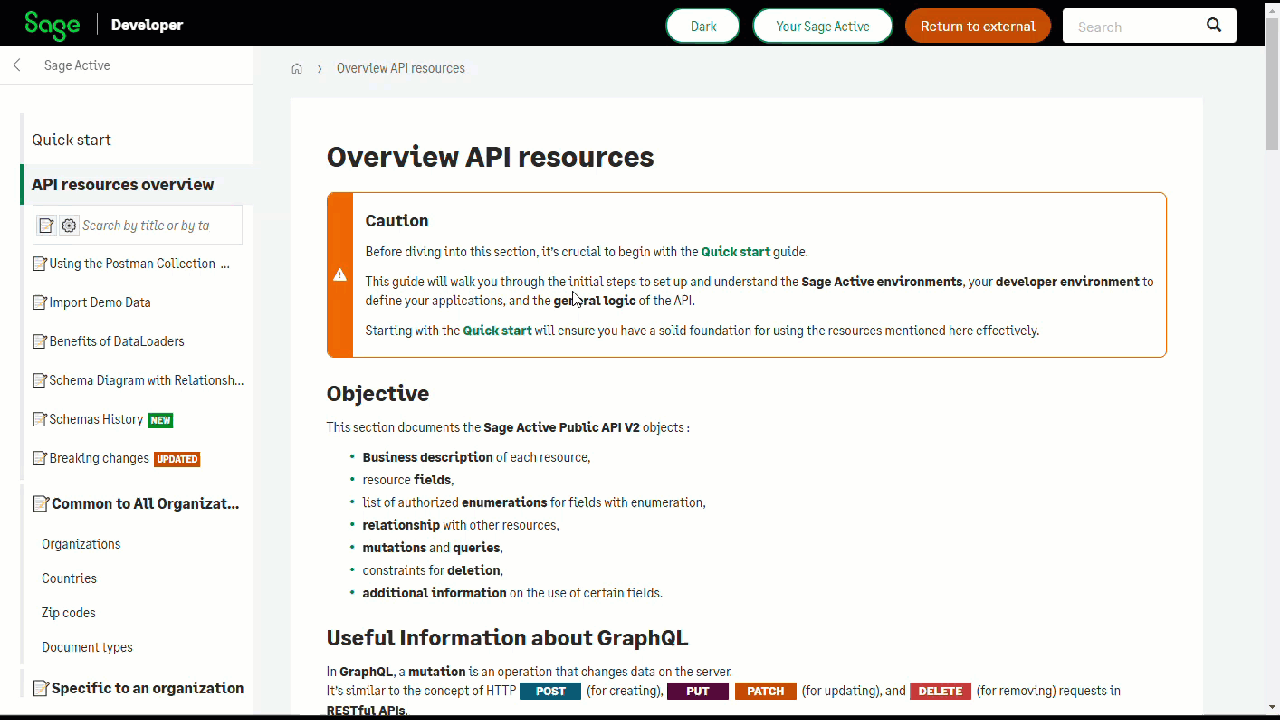
Task: Click the NEW badge on Schemas History
Action: click(161, 421)
